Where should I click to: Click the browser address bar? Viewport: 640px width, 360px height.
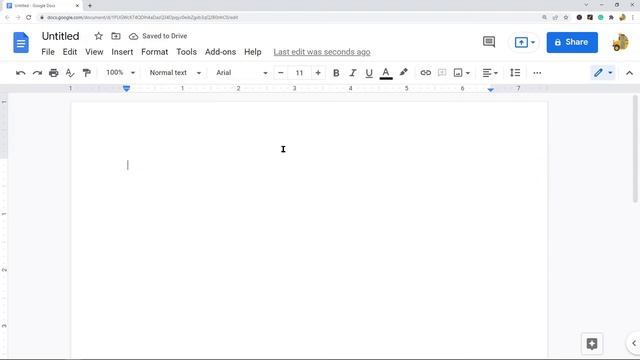pyautogui.click(x=286, y=18)
